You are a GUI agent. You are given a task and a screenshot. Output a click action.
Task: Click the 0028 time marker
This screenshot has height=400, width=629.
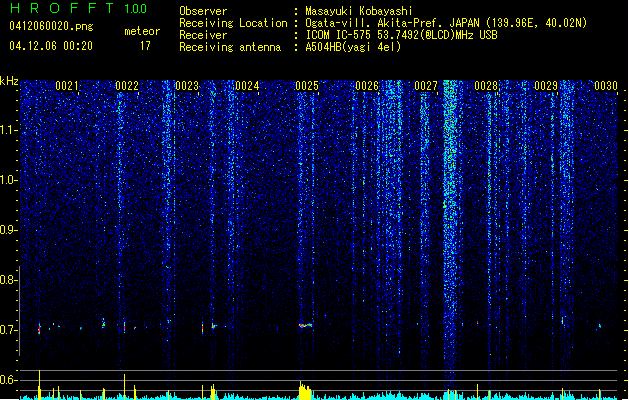point(486,86)
